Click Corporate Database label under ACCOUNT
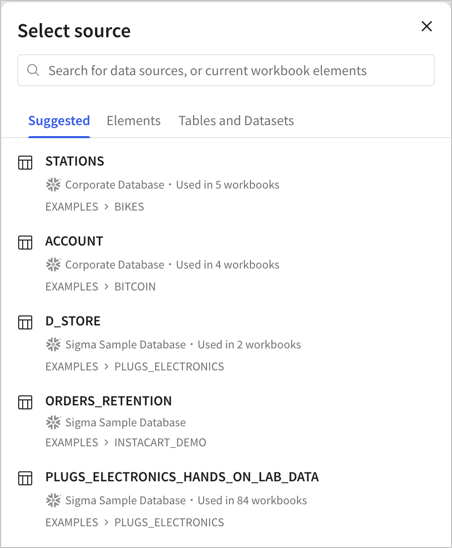This screenshot has height=548, width=452. point(115,265)
